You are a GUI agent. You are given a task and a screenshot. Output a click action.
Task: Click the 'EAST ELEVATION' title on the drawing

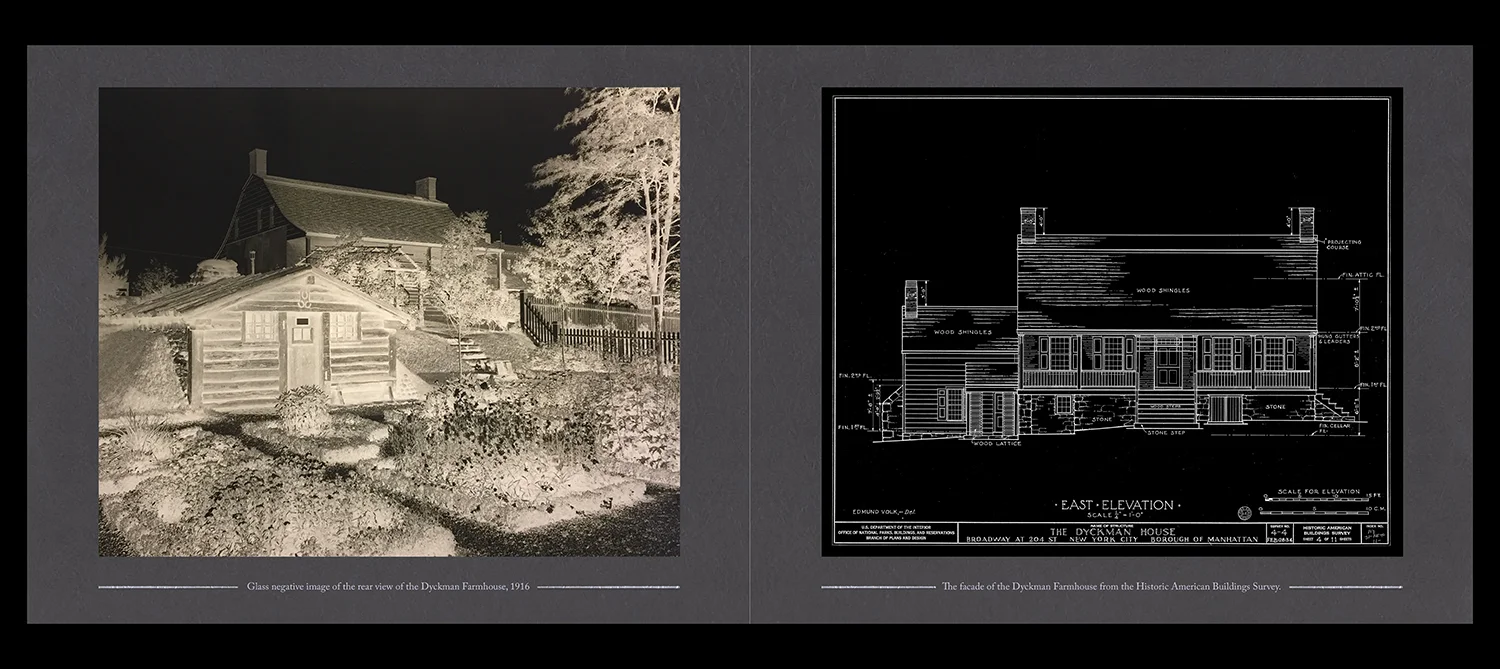pyautogui.click(x=1118, y=505)
